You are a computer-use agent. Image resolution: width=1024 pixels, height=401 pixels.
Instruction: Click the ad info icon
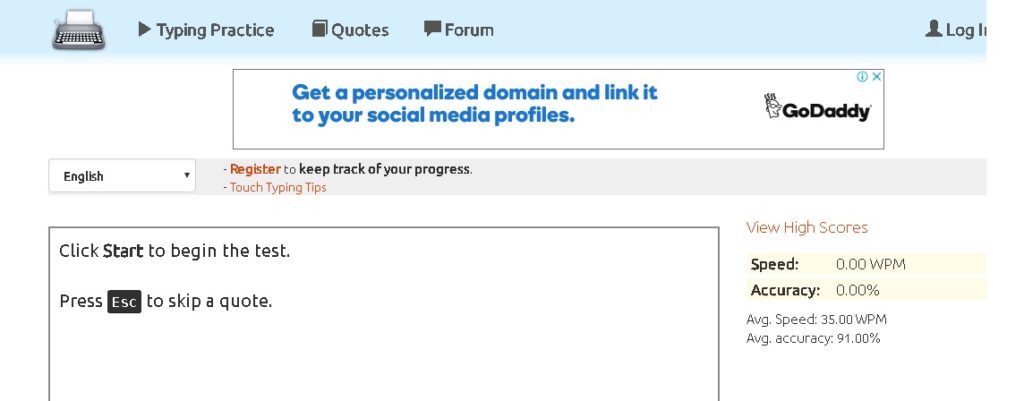(862, 76)
